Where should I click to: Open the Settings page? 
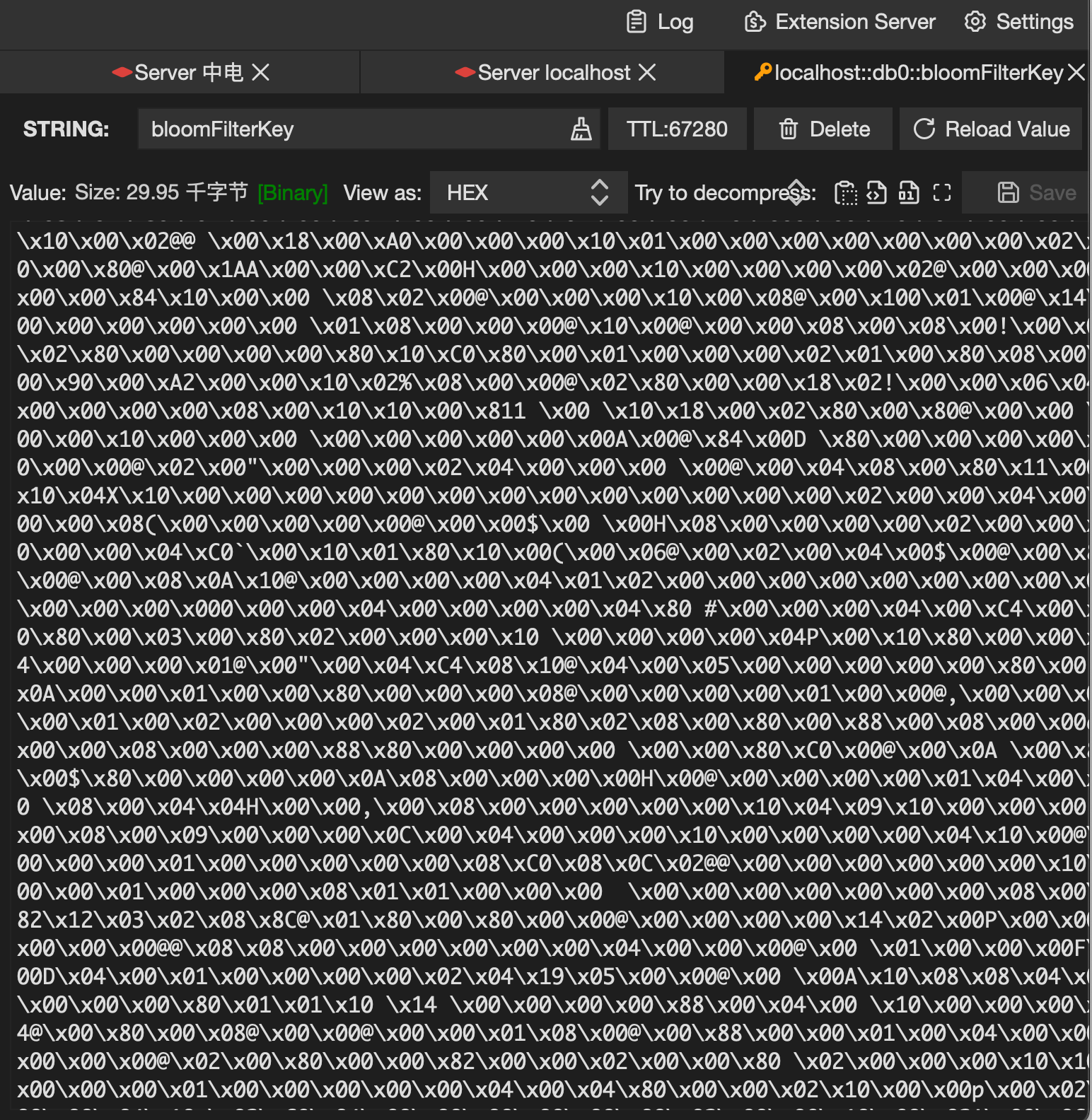pyautogui.click(x=1018, y=22)
